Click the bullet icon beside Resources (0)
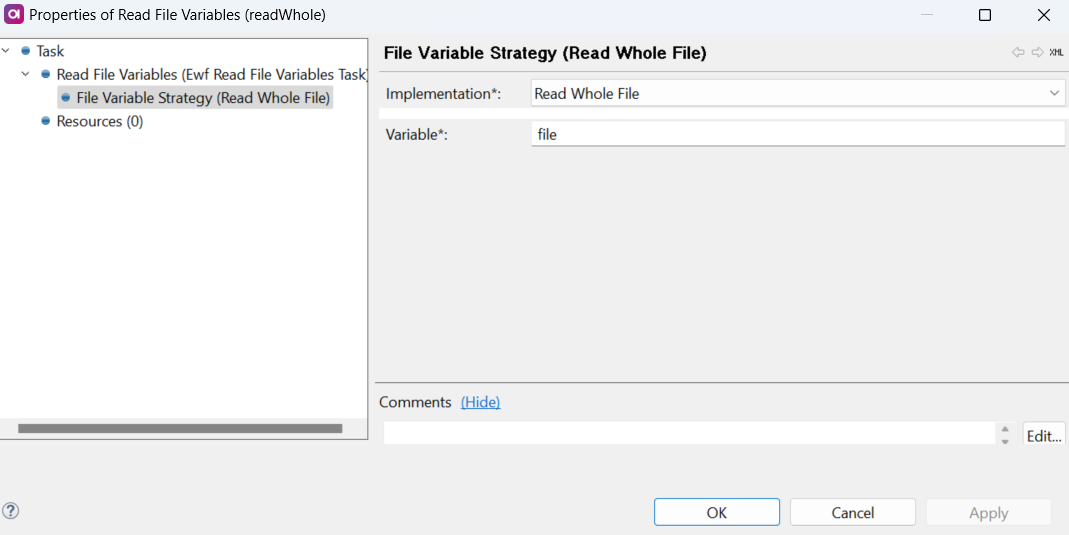The width and height of the screenshot is (1069, 535). point(46,121)
